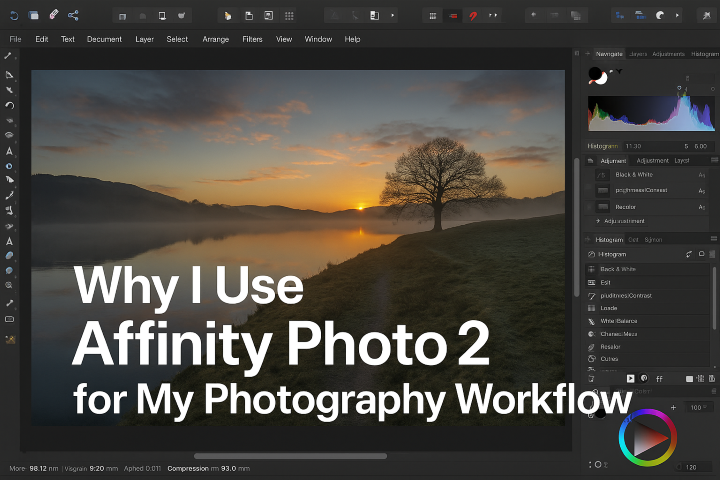
Task: Click the share icon in top toolbar
Action: coord(73,15)
